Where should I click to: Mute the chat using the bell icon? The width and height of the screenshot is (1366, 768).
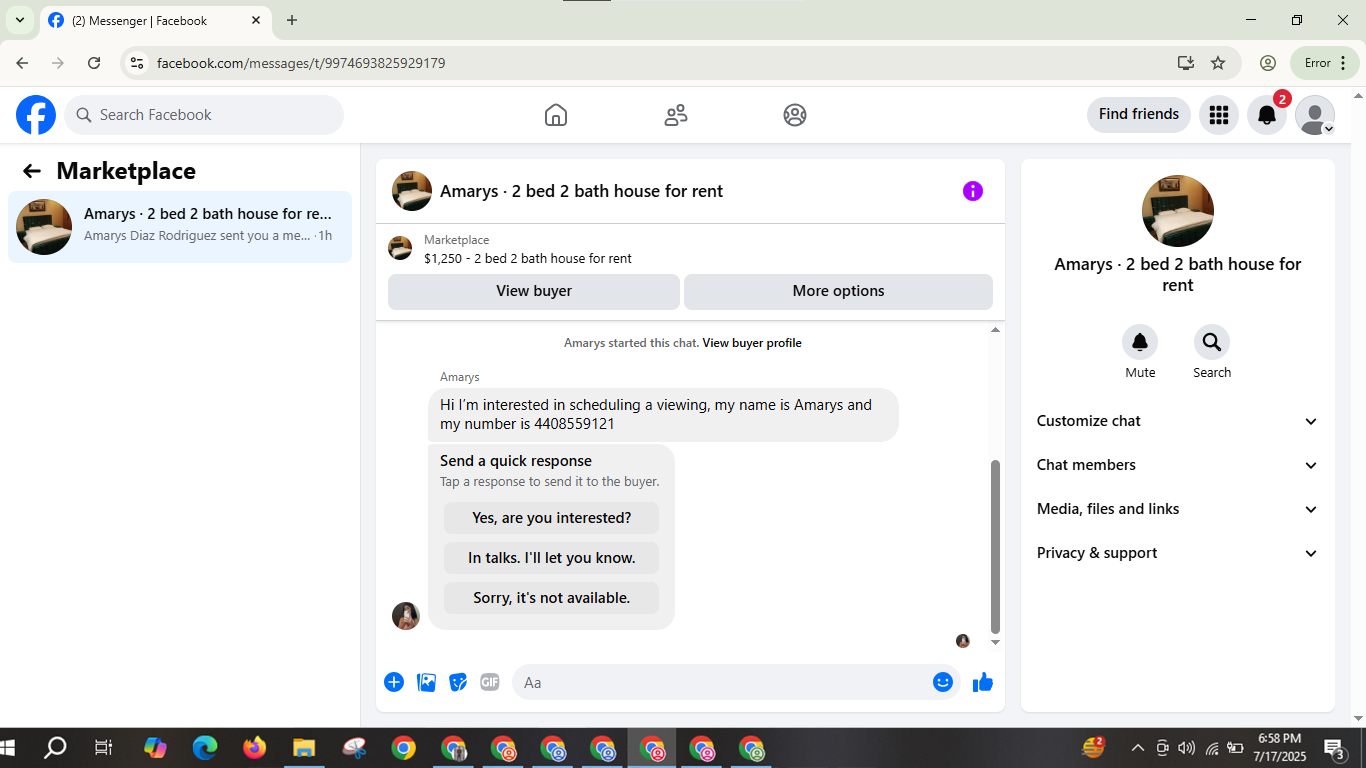coord(1140,343)
